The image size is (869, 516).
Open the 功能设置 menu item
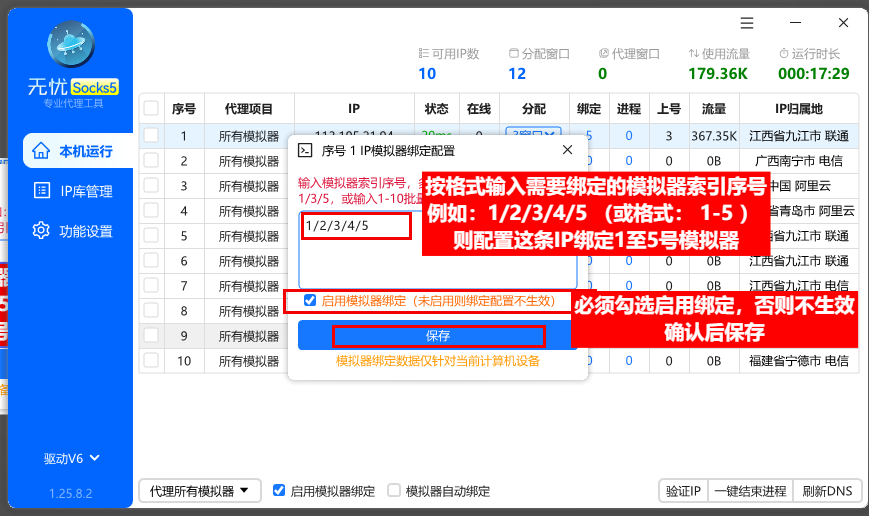[85, 231]
